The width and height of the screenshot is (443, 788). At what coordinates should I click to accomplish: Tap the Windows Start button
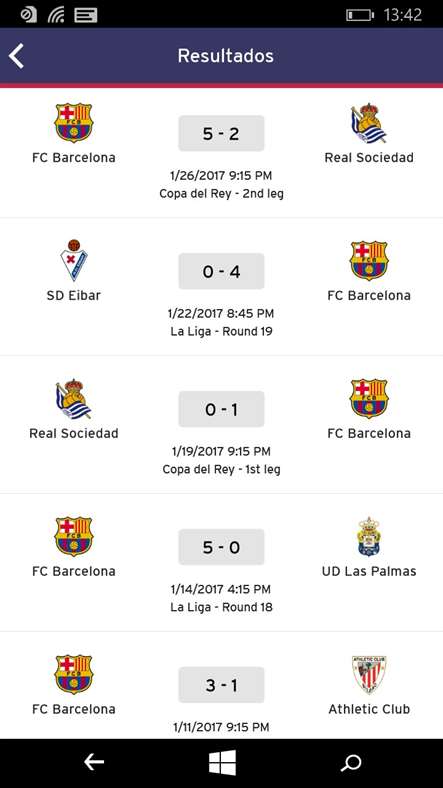(x=222, y=762)
